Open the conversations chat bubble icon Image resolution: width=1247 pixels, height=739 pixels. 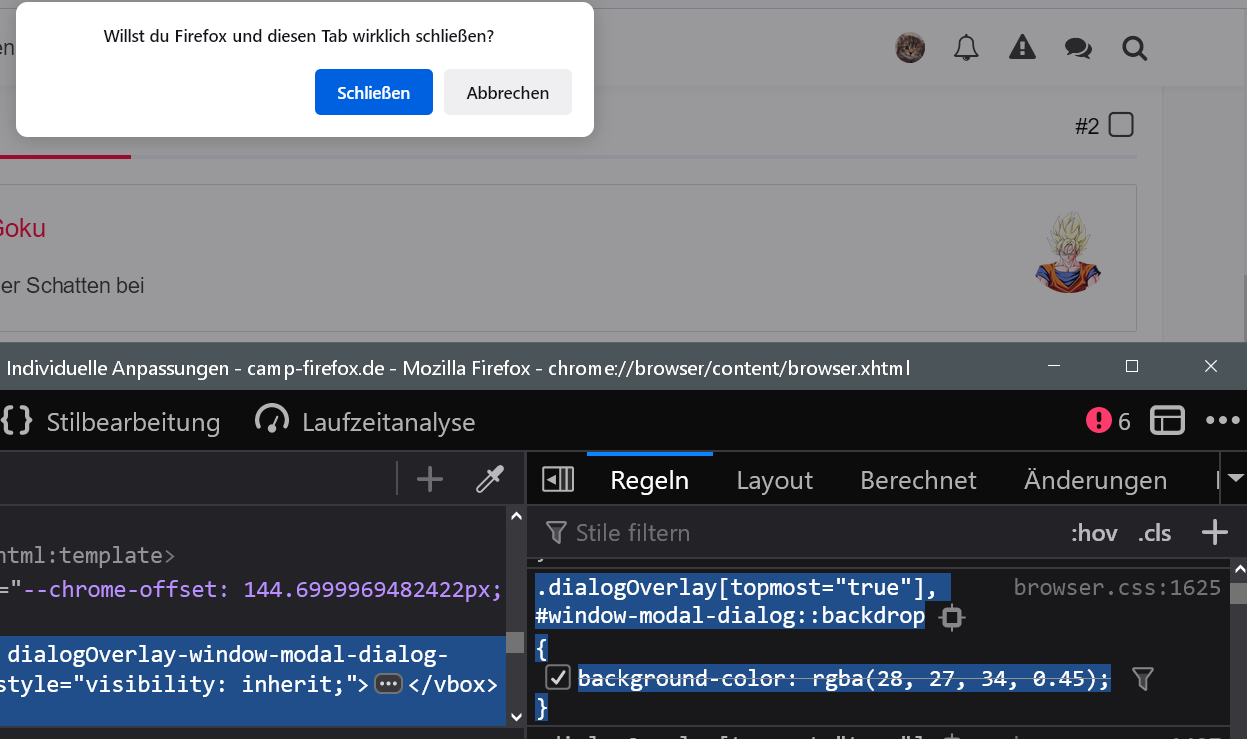(x=1078, y=47)
